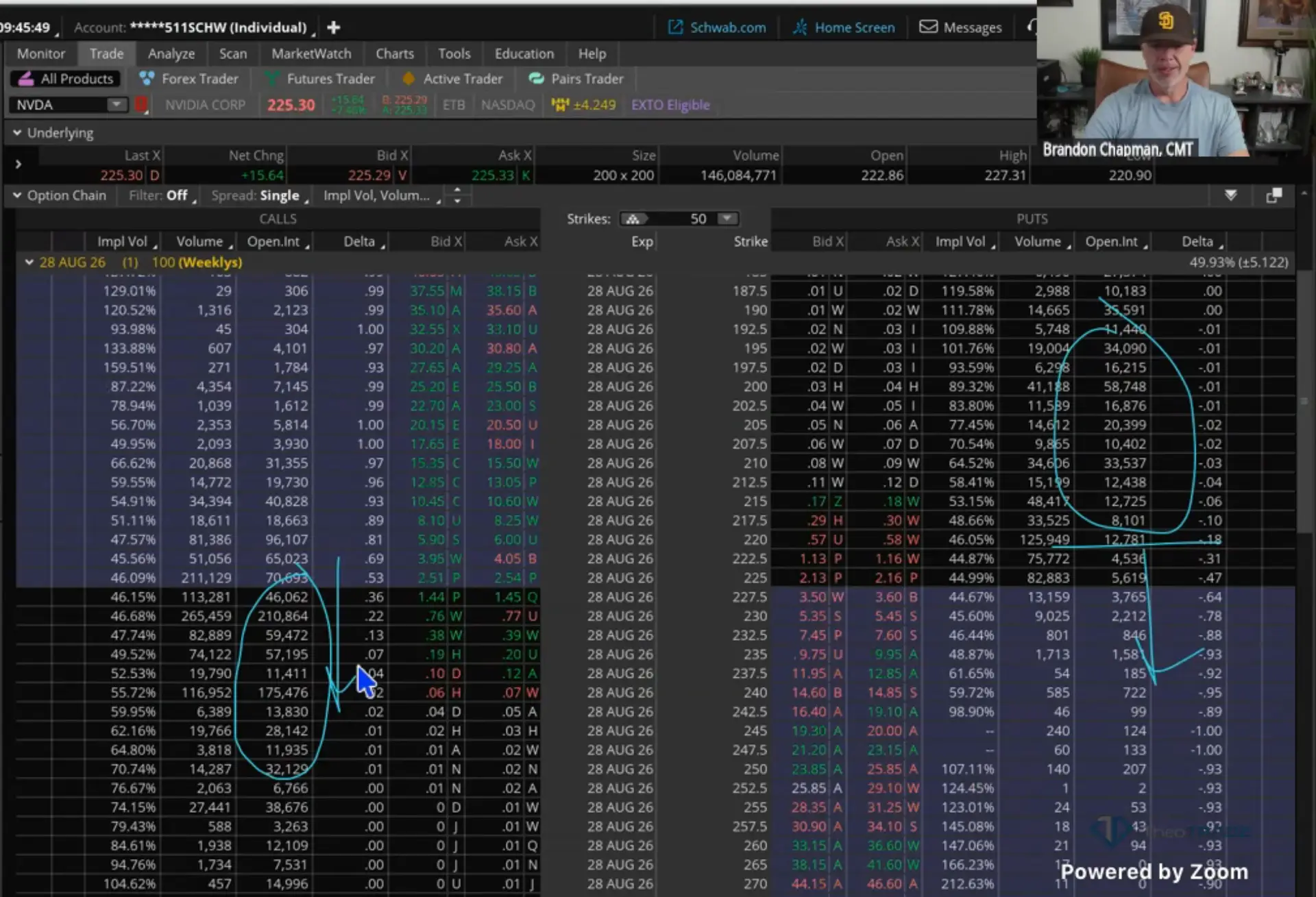The width and height of the screenshot is (1316, 897).
Task: Open the Active Trader sub-tab
Action: (x=452, y=79)
